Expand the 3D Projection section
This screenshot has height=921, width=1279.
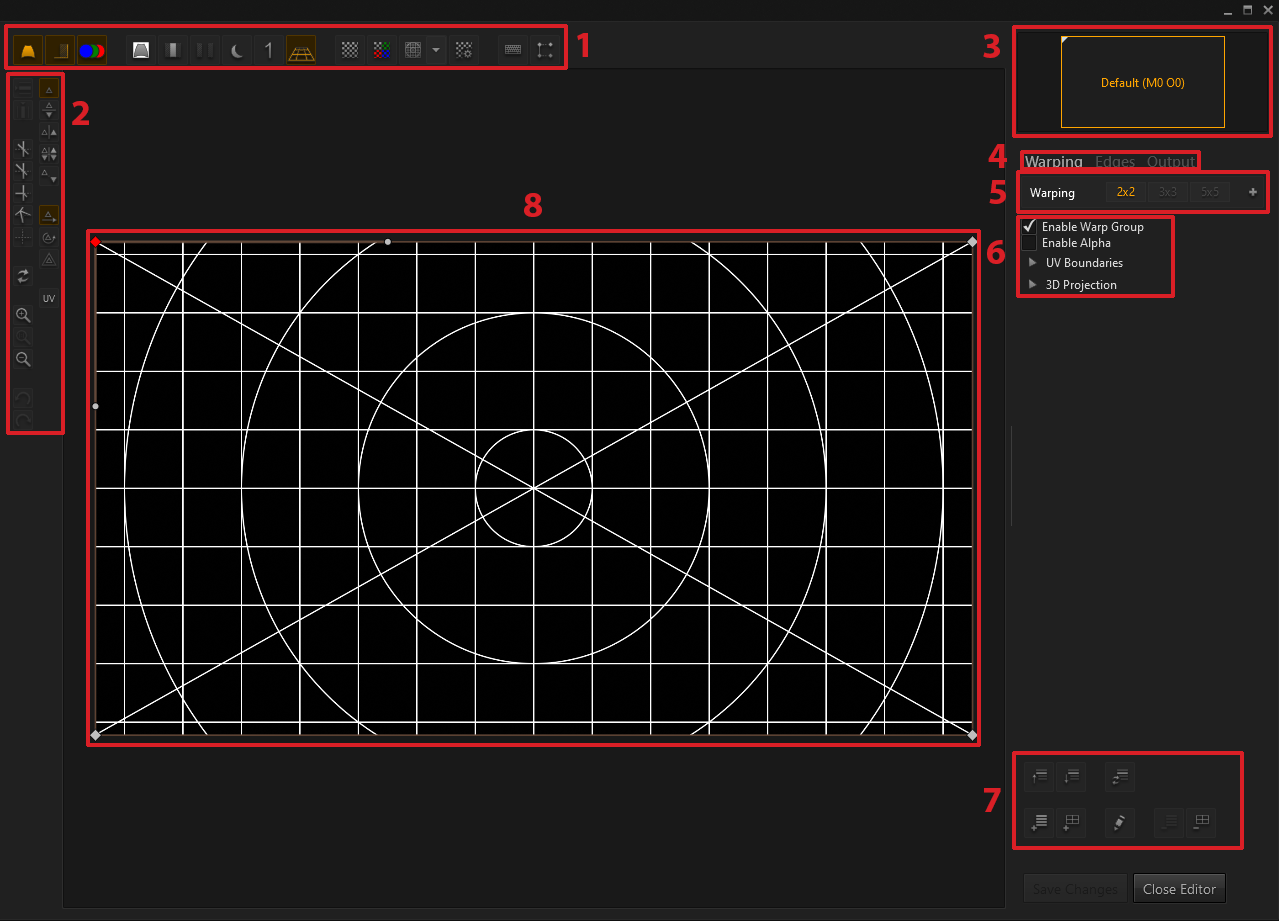pos(1033,285)
